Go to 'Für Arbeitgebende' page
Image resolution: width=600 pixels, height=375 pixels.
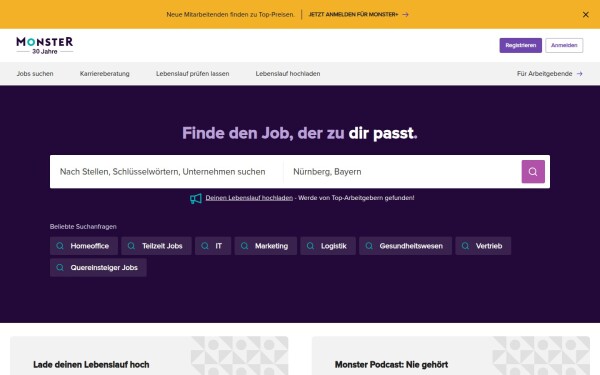click(549, 73)
